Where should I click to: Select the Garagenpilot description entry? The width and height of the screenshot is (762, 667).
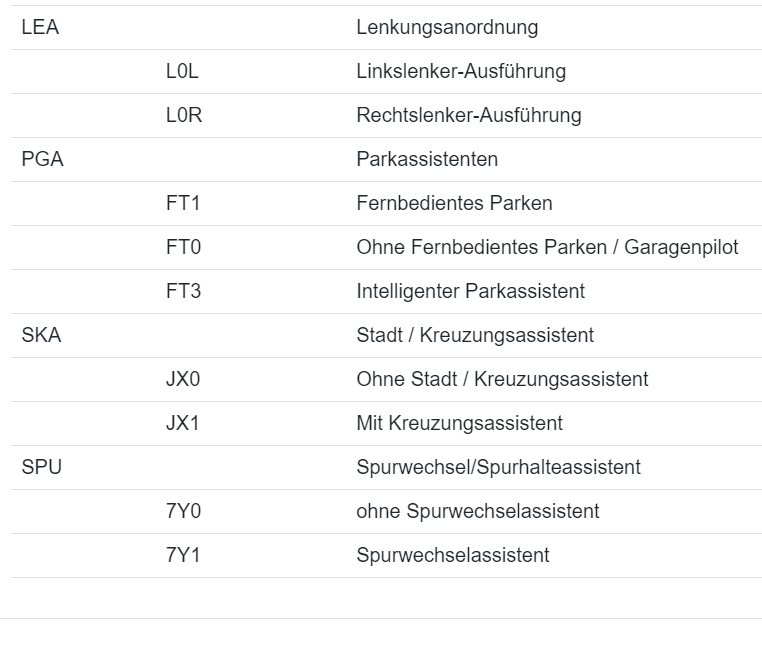[x=546, y=248]
